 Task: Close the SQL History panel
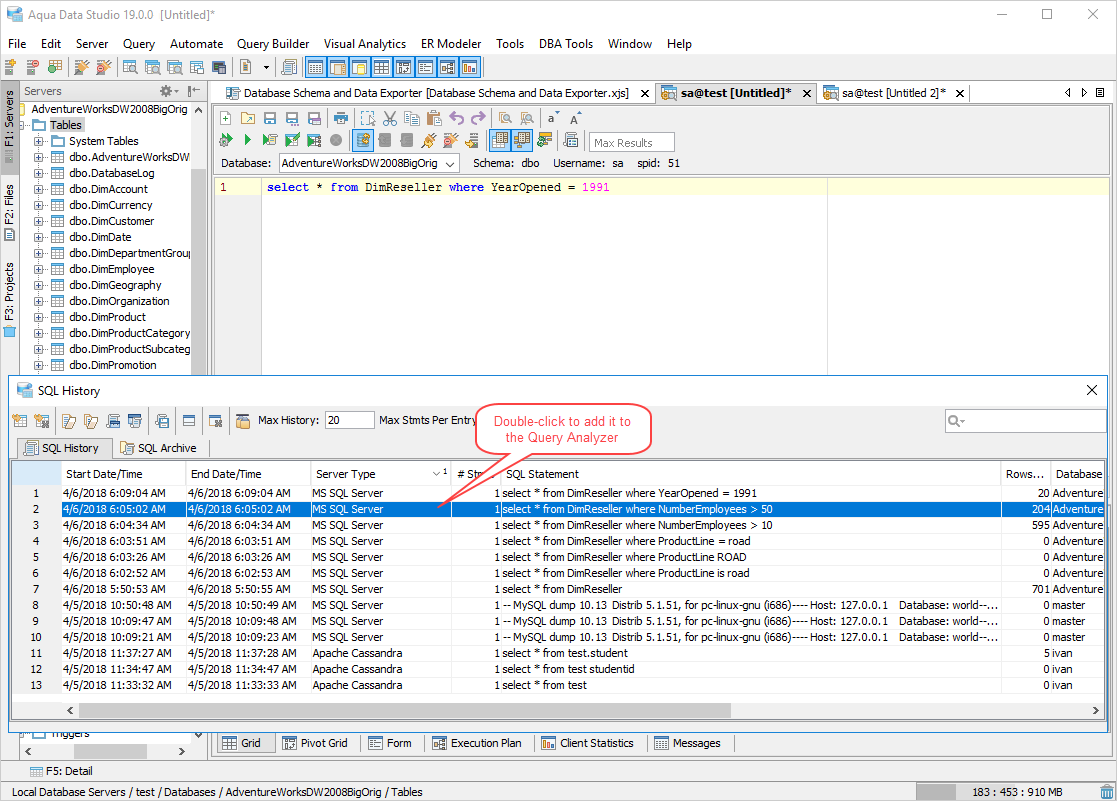pos(1091,390)
